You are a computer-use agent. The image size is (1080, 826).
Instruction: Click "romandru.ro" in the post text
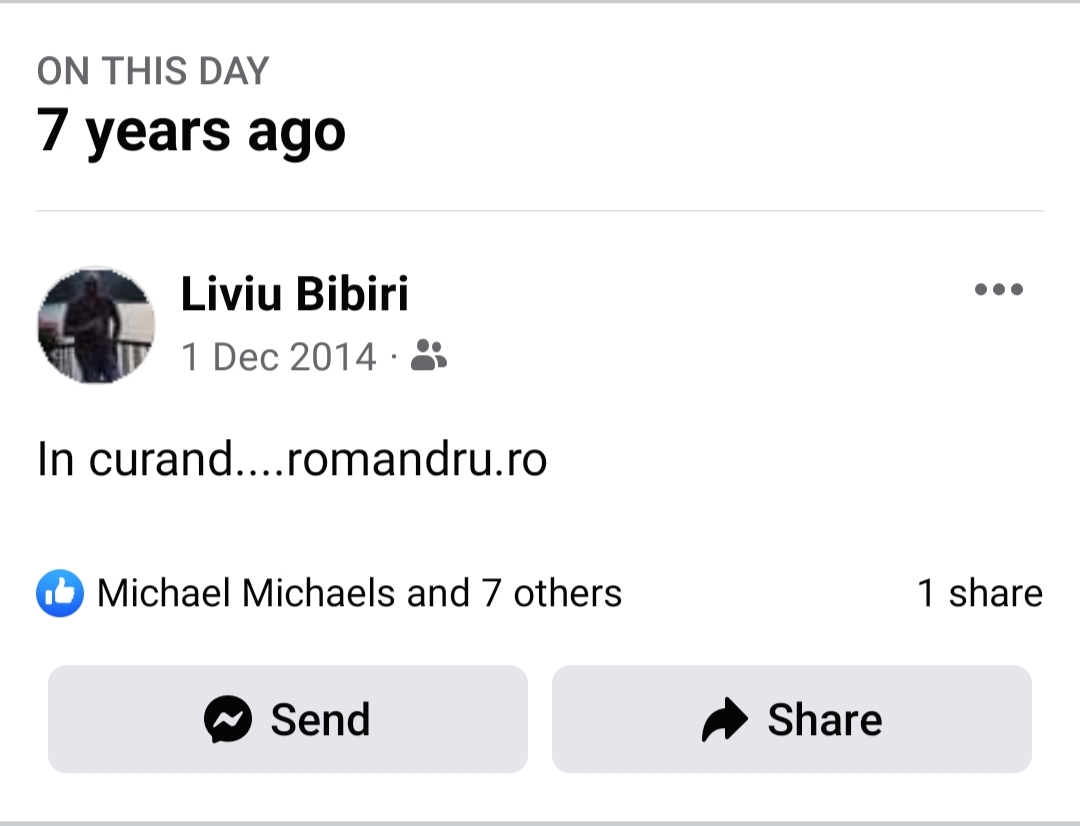(x=417, y=460)
